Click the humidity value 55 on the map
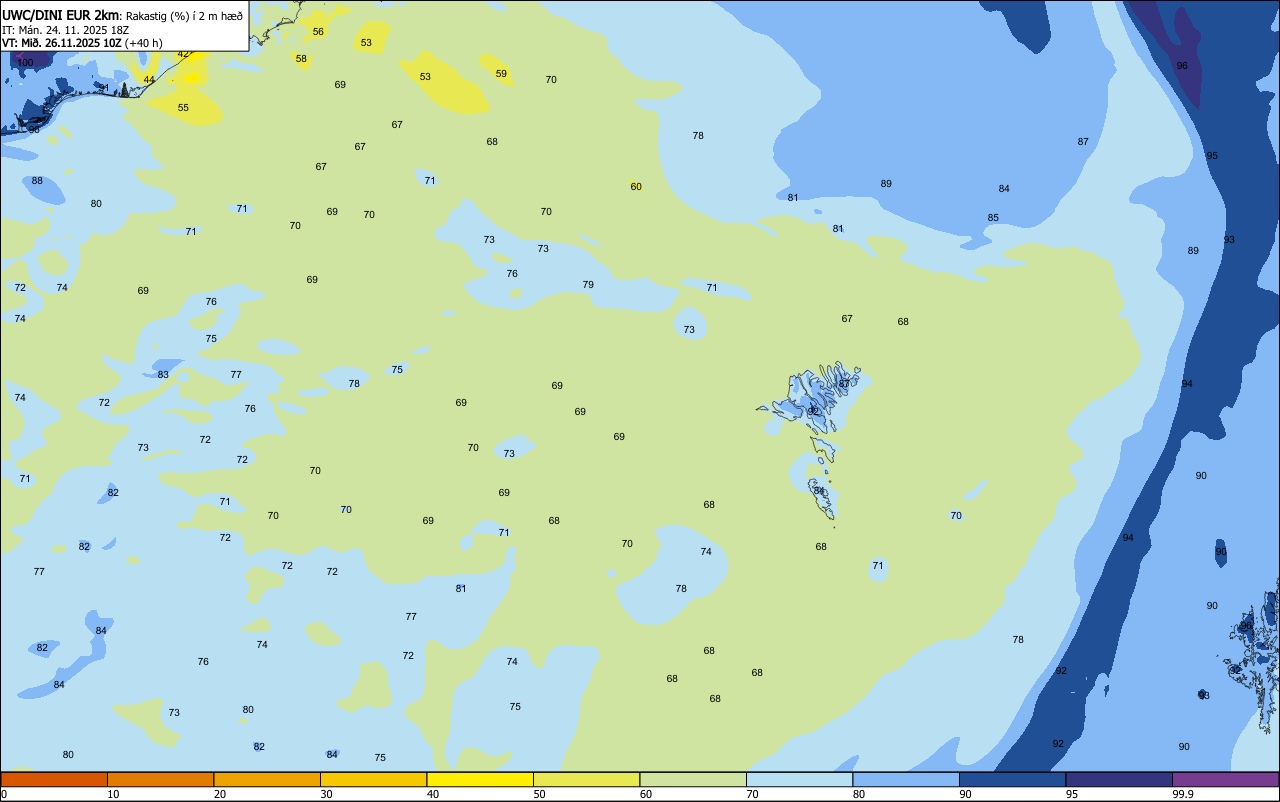Image resolution: width=1280 pixels, height=802 pixels. 183,108
